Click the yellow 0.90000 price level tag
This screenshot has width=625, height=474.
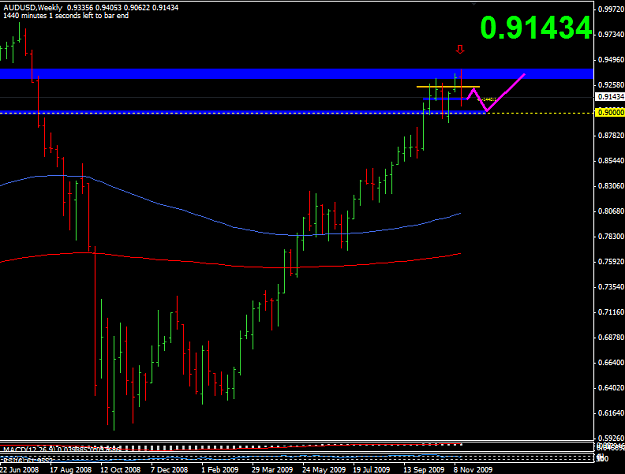610,113
